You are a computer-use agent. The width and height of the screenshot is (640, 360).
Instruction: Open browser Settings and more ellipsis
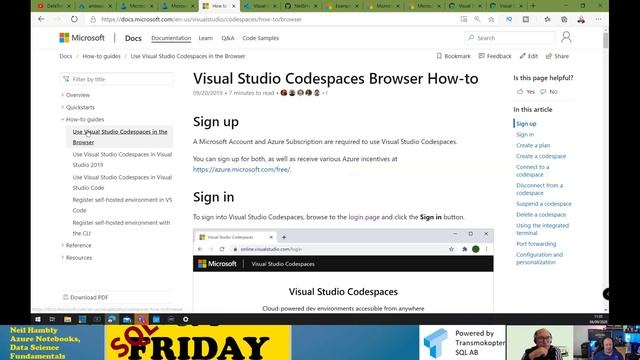coord(598,19)
